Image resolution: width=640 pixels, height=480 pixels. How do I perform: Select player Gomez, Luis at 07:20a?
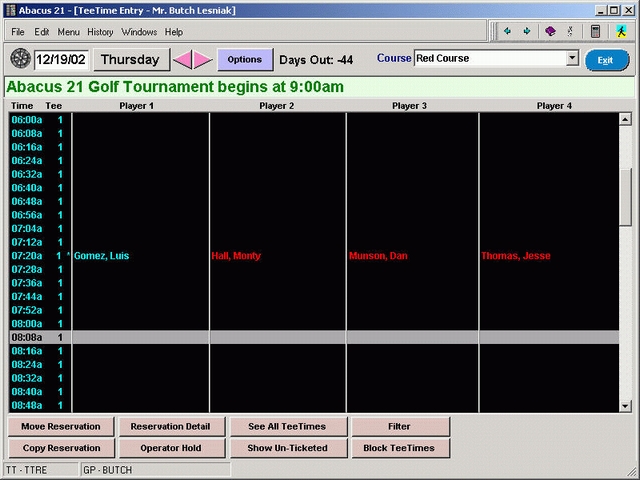coord(101,256)
